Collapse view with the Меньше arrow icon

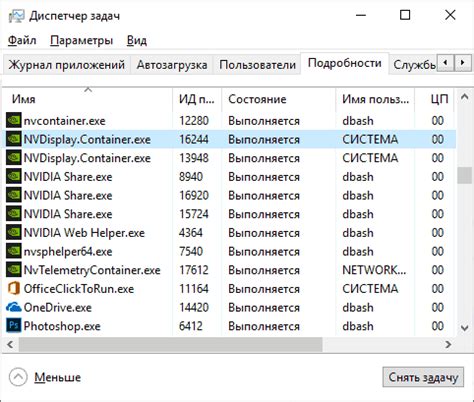(18, 377)
